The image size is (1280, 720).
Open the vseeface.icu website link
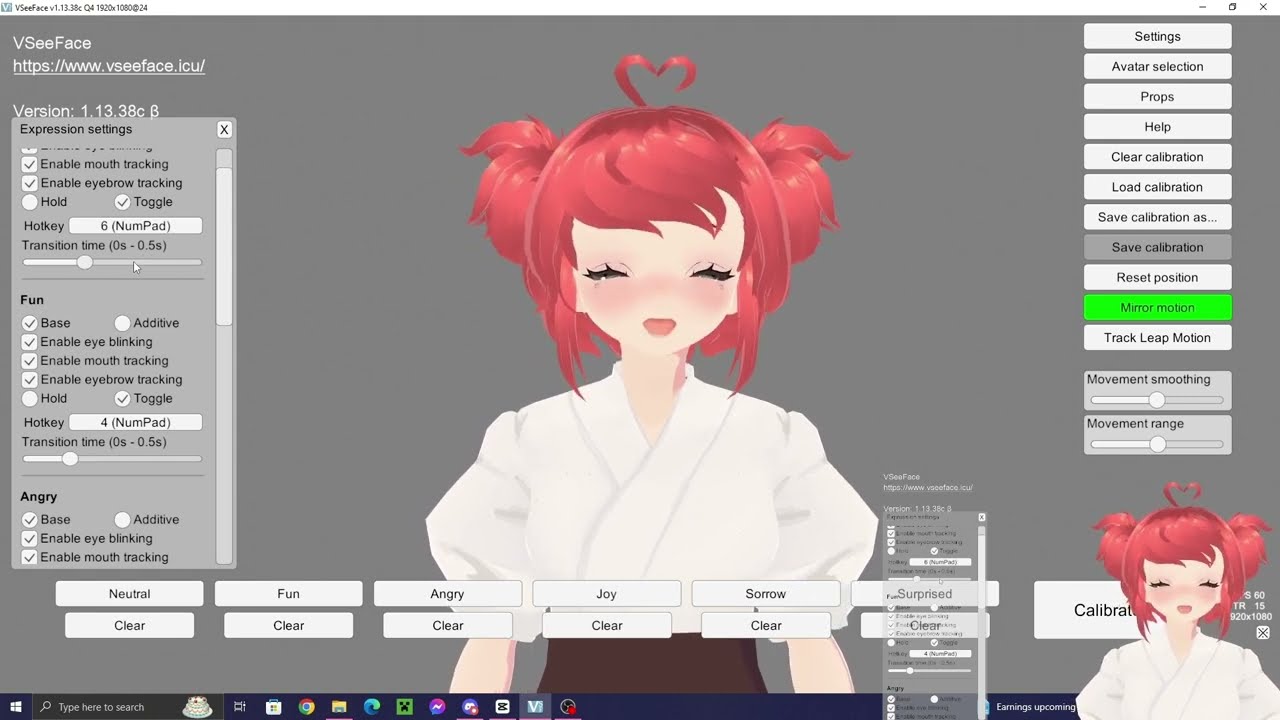109,66
